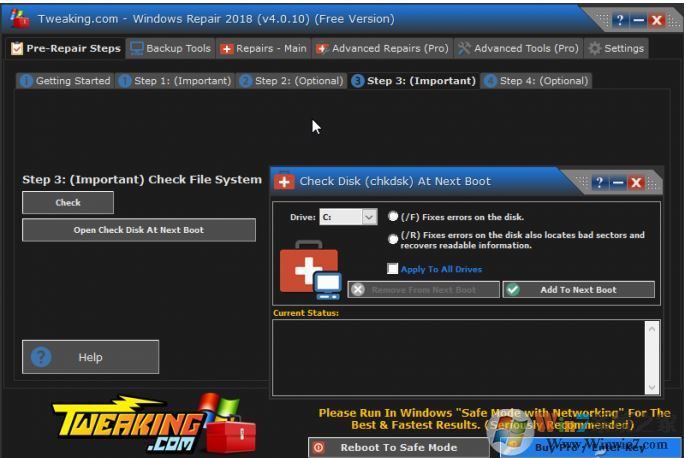
Task: Open the Advanced Tools (Pro) tab
Action: (518, 48)
